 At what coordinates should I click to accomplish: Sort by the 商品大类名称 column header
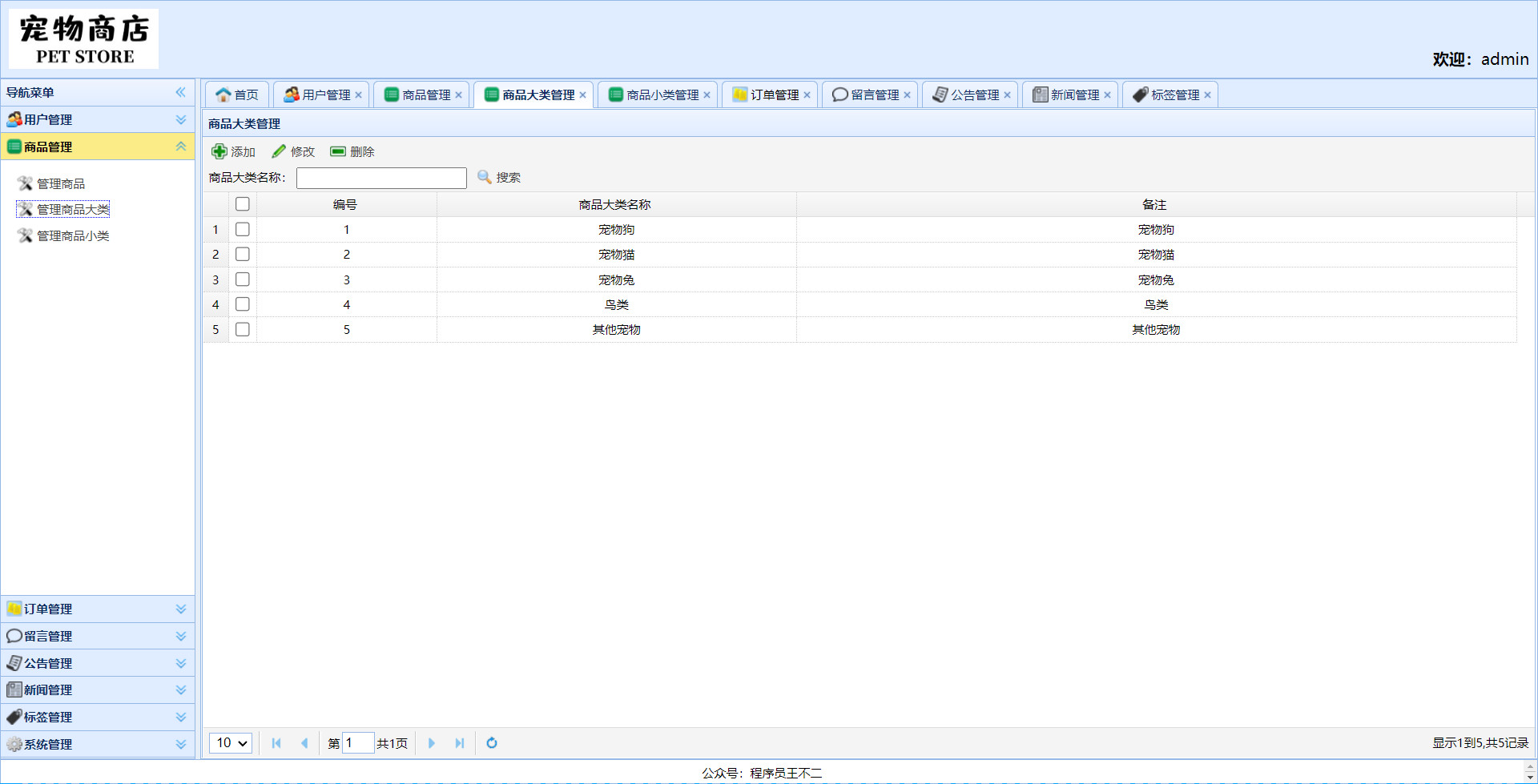616,204
